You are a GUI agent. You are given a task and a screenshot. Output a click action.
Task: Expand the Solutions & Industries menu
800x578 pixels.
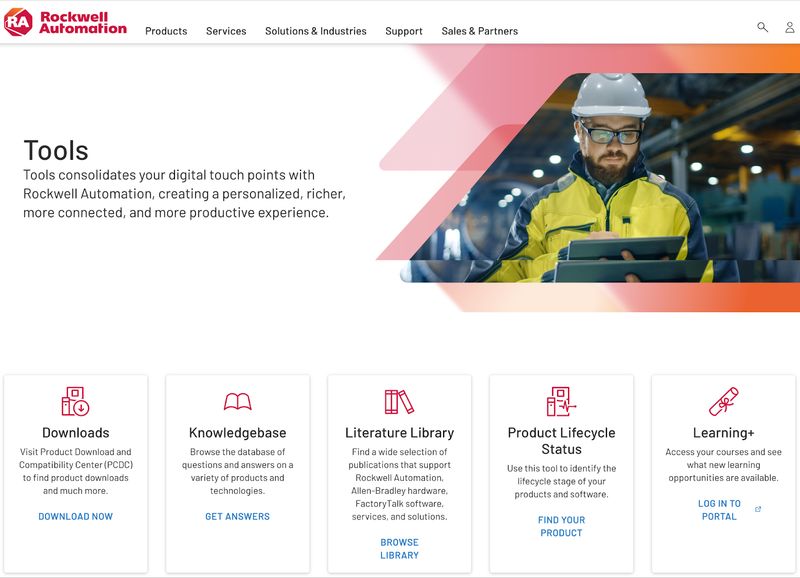(314, 31)
